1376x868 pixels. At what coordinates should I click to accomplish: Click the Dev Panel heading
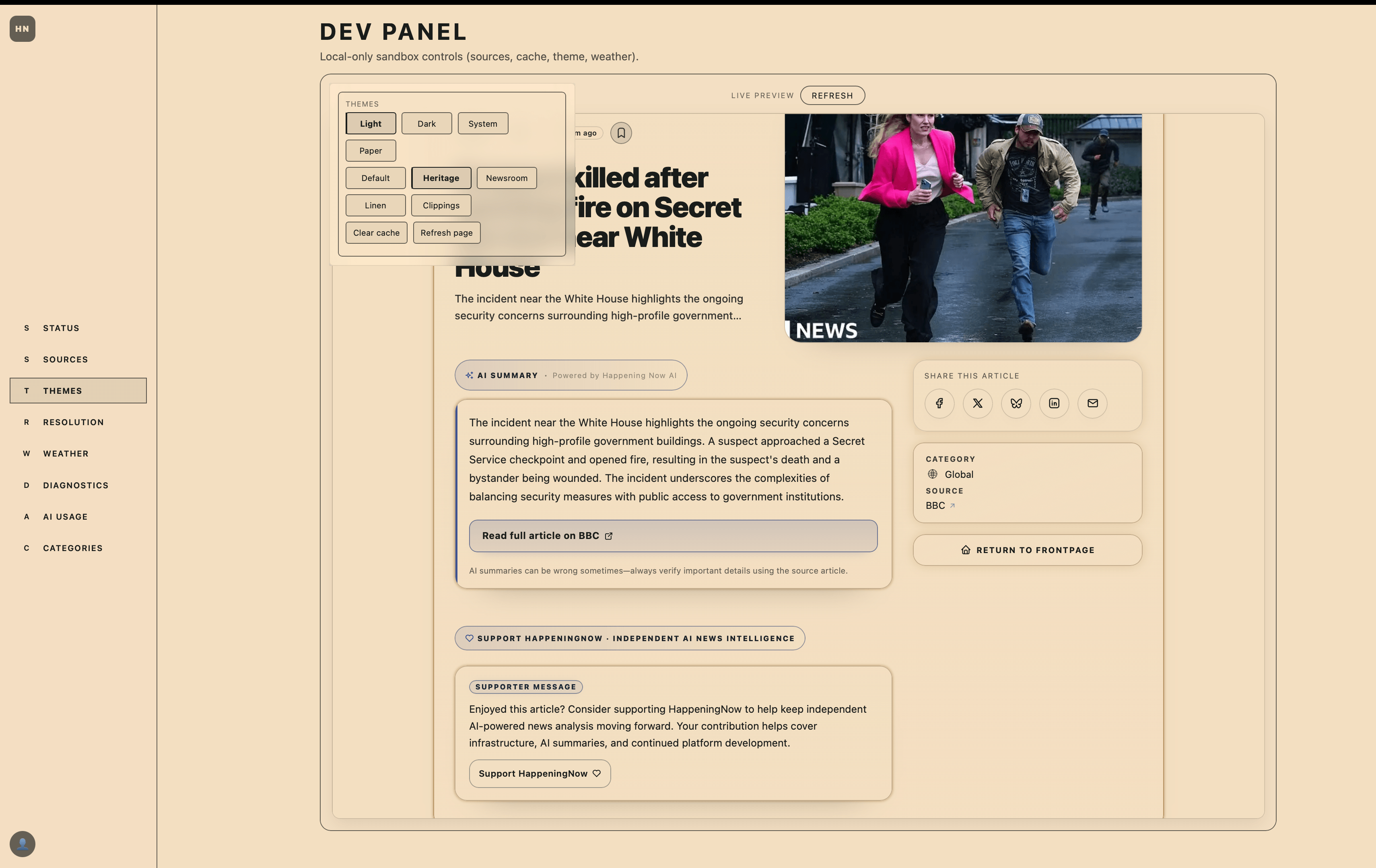[x=394, y=32]
